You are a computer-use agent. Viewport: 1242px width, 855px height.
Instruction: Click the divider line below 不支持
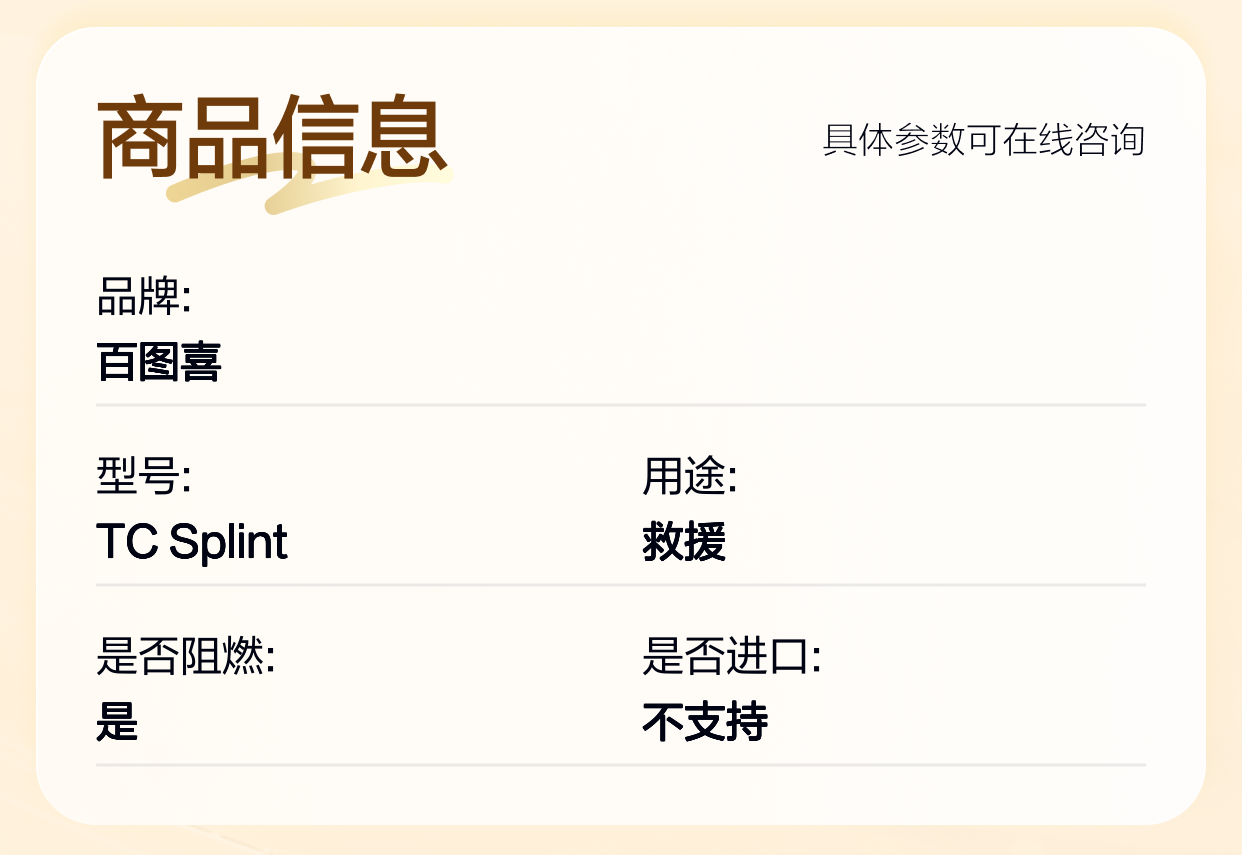coord(621,765)
